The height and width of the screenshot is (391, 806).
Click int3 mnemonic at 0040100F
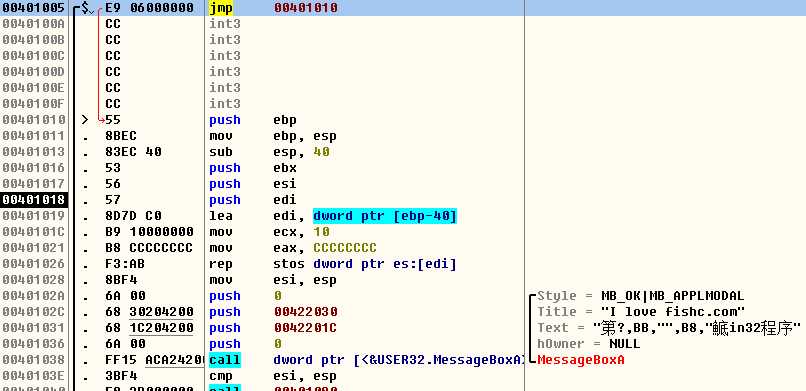(x=225, y=104)
